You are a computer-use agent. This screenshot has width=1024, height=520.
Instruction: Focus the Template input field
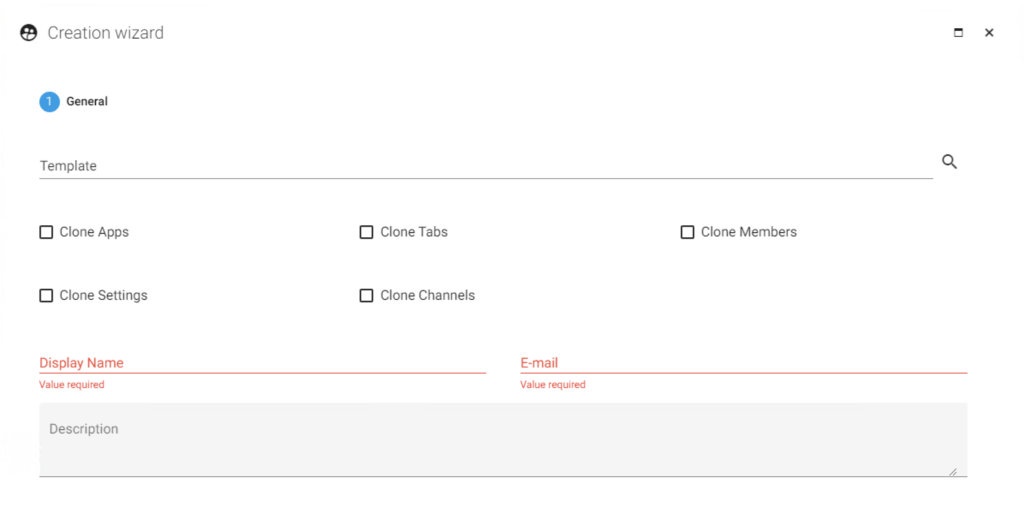(486, 166)
